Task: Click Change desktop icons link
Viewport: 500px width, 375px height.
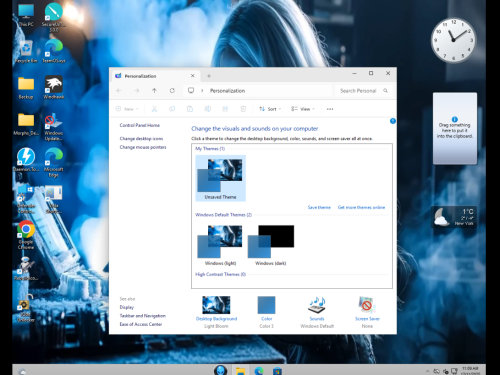Action: tap(141, 138)
